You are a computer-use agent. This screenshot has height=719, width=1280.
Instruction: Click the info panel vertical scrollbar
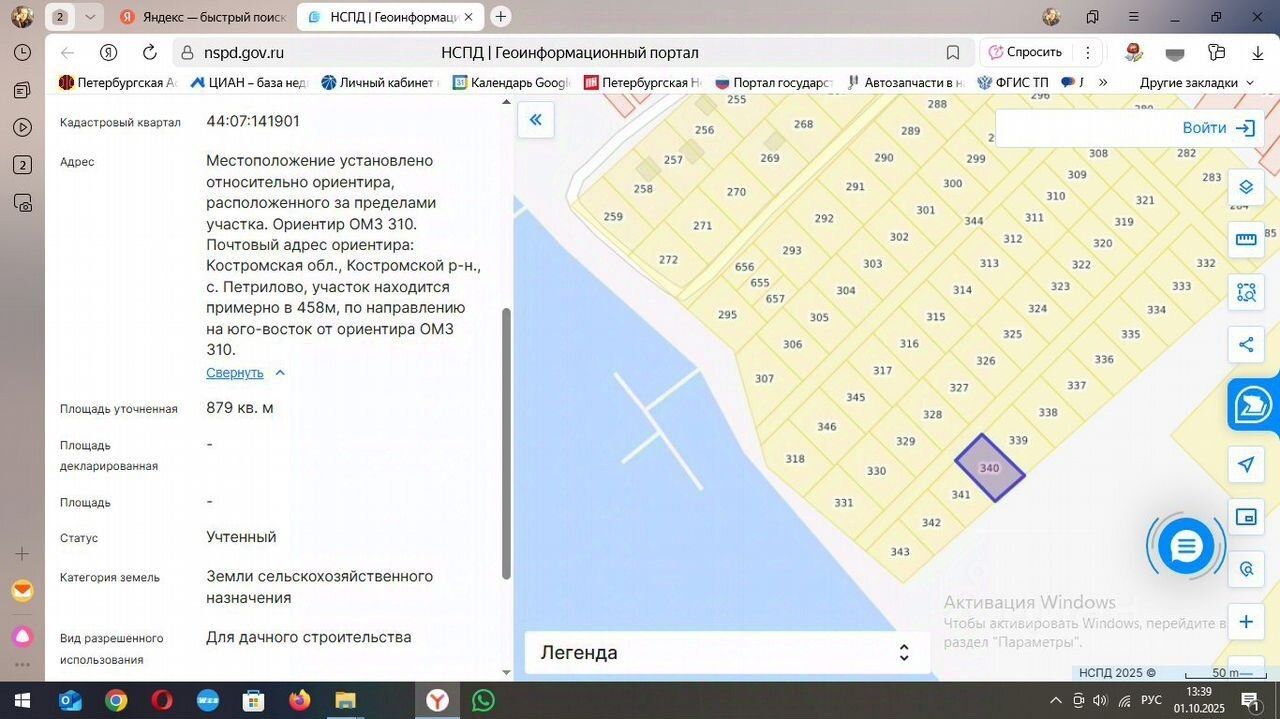tap(506, 440)
